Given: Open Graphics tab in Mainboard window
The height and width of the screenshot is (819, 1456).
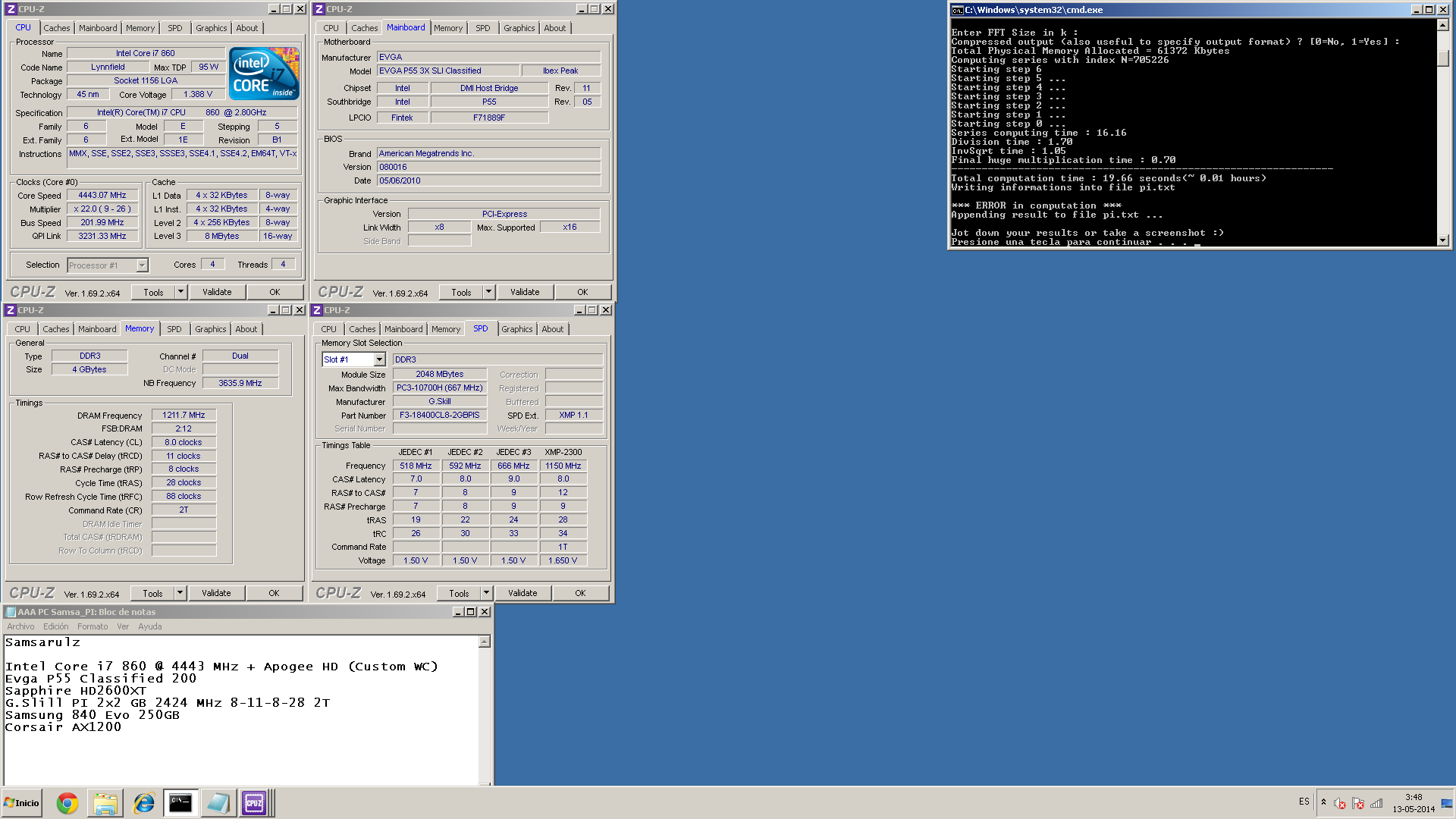Looking at the screenshot, I should 519,28.
